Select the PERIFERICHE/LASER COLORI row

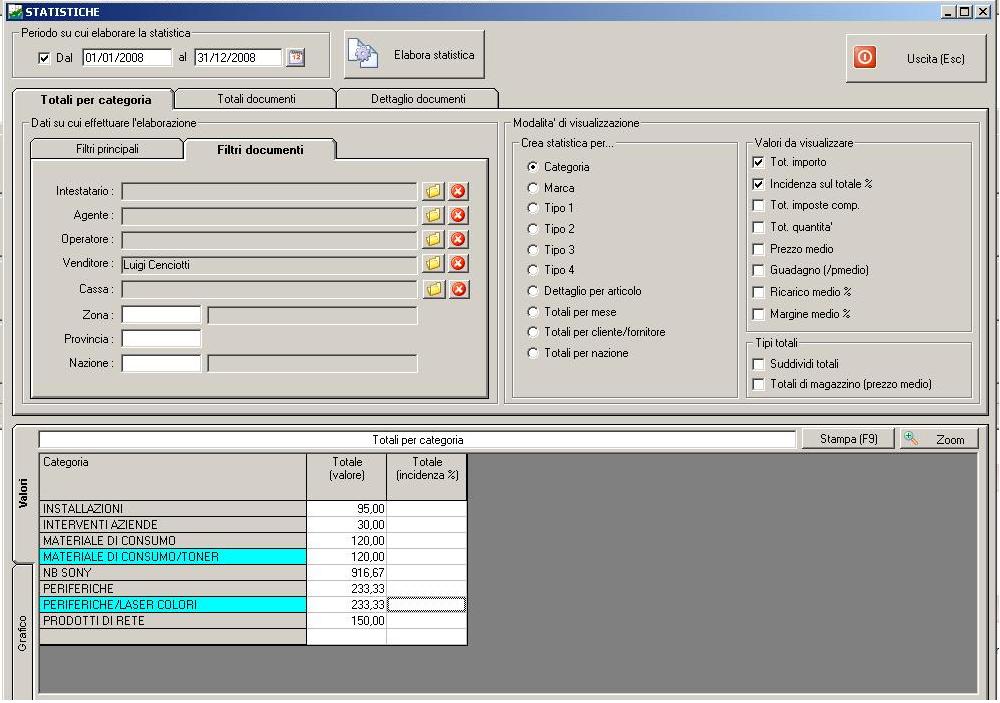click(173, 604)
